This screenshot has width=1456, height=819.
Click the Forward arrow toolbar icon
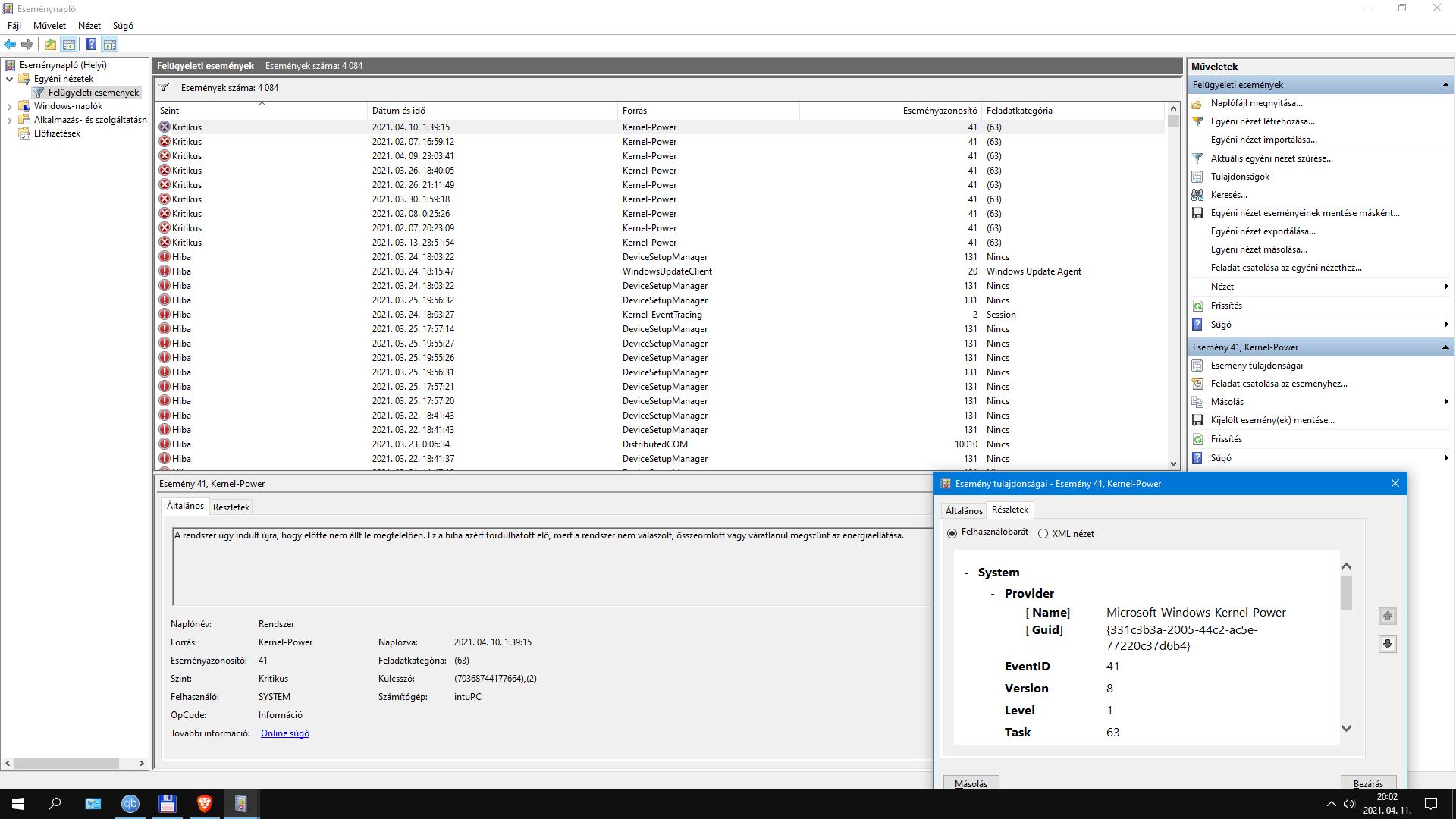[27, 44]
